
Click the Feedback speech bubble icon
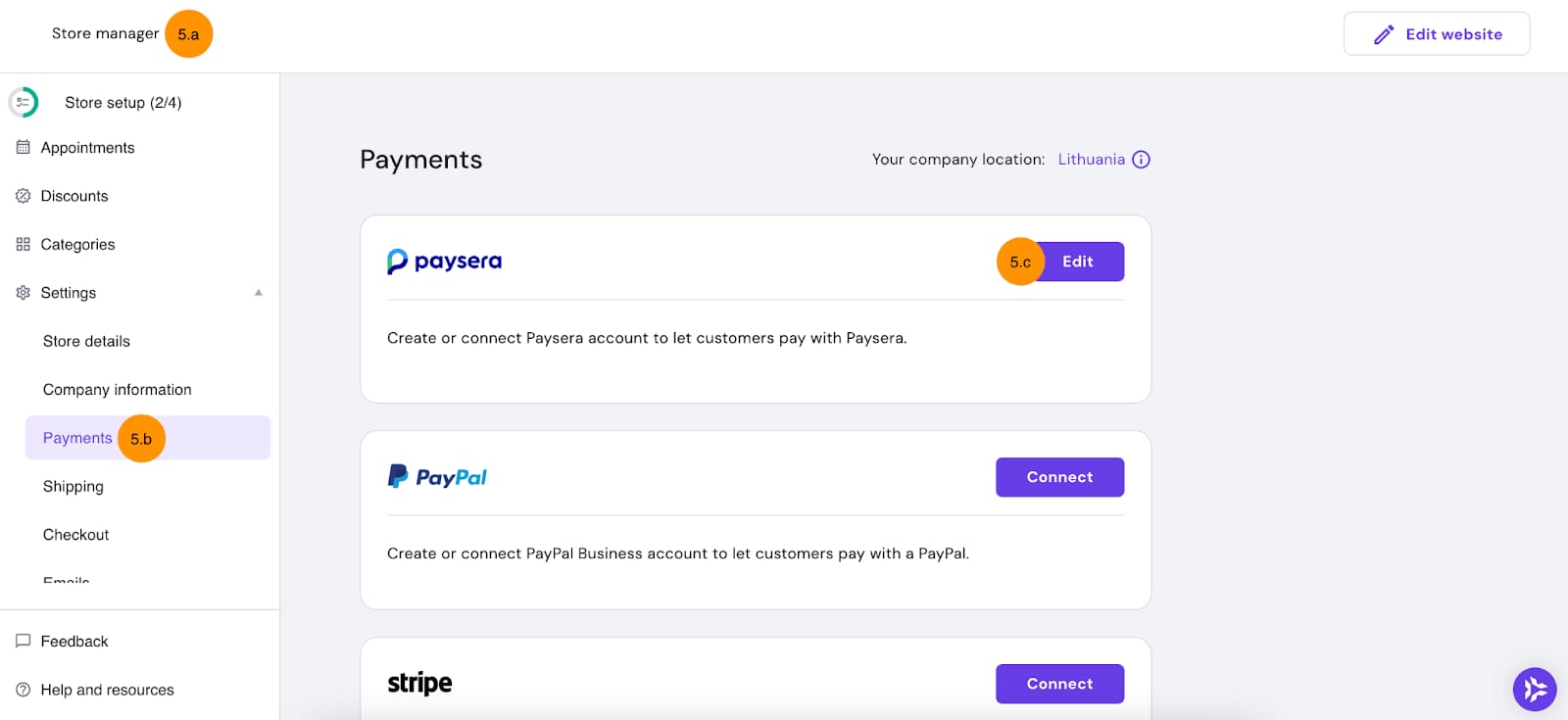(x=24, y=642)
